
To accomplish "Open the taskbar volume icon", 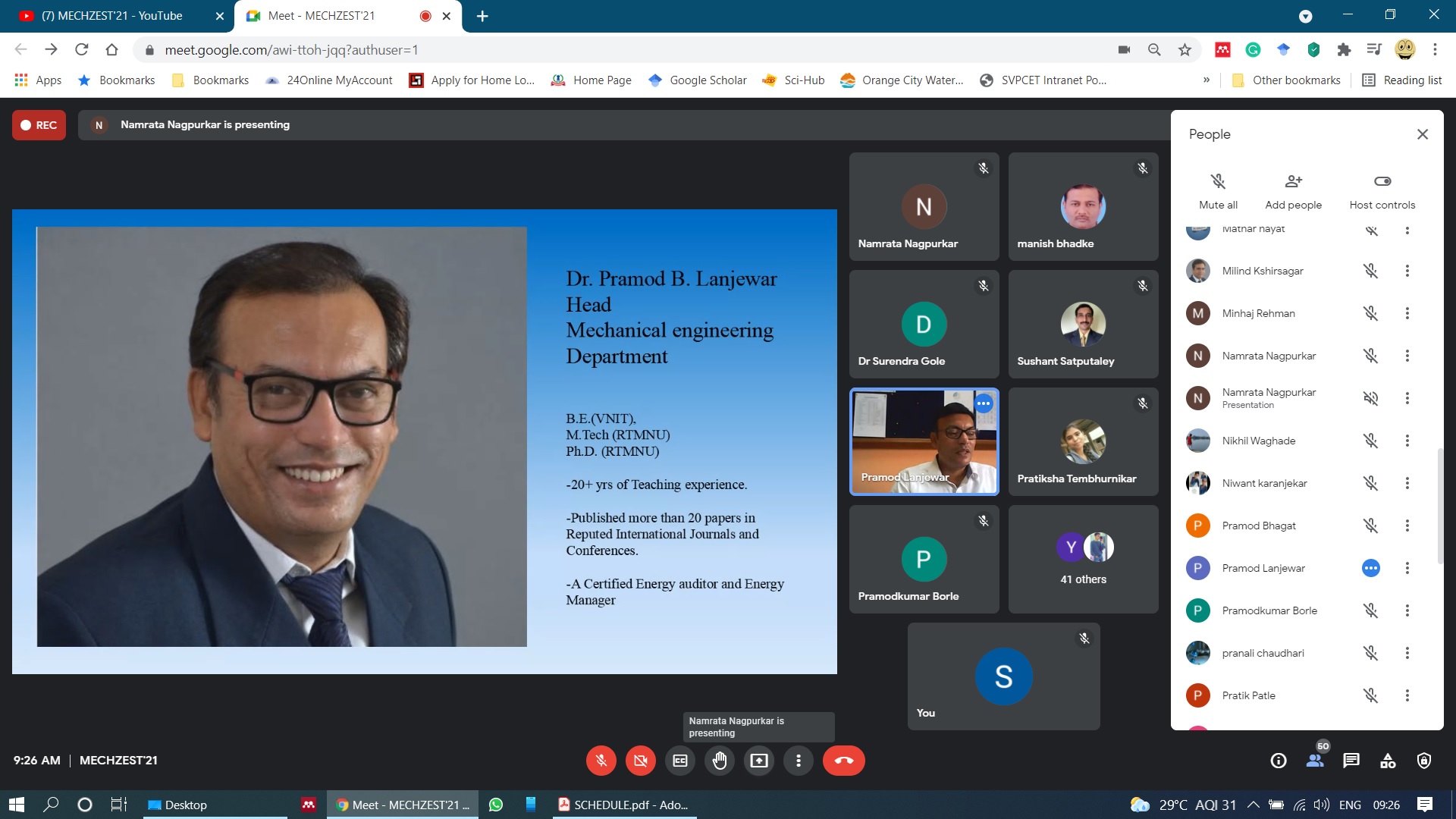I will click(1321, 805).
